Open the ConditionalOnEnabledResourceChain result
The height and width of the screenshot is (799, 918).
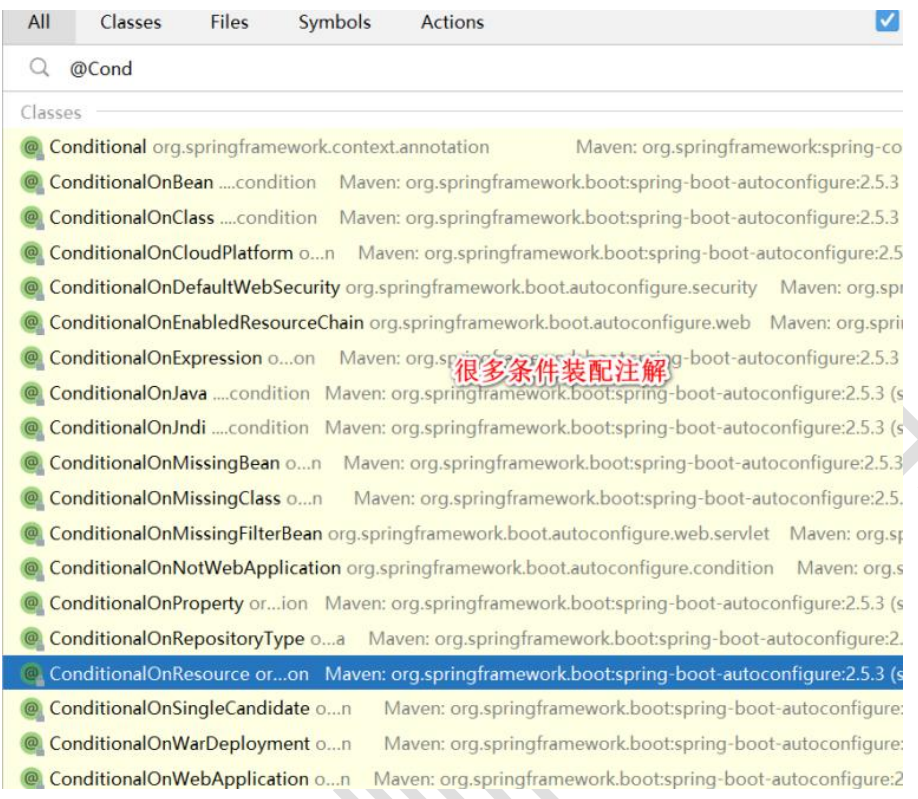click(453, 323)
